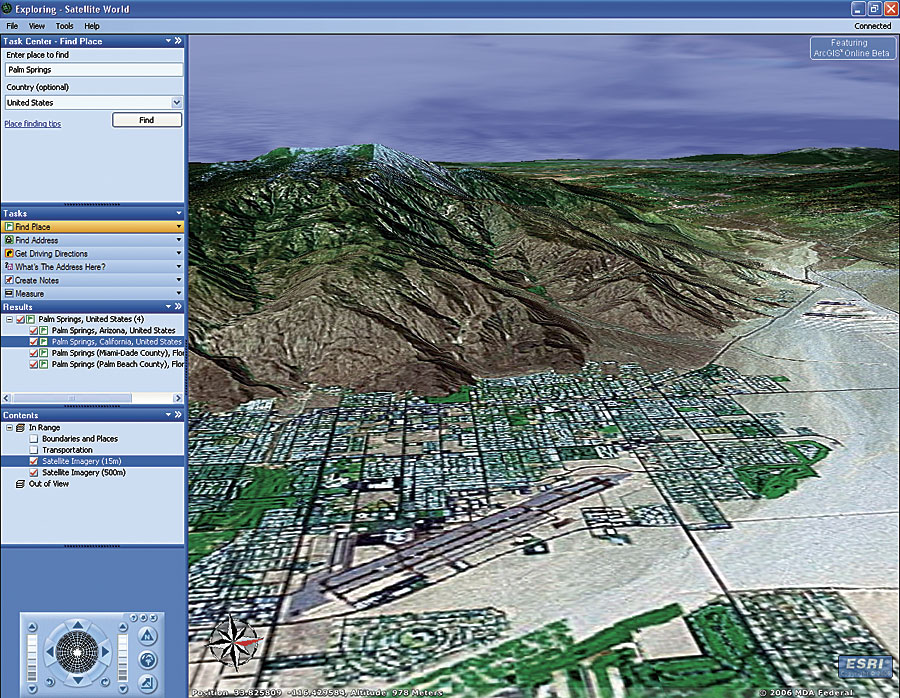Uncheck Palm Springs (Miami-Dade County) result
This screenshot has width=900, height=698.
pos(33,353)
